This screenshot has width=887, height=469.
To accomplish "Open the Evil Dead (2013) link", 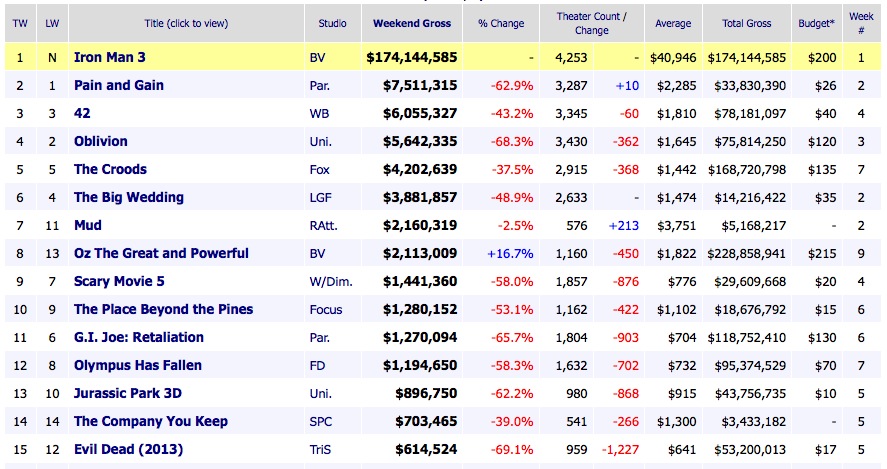I will (x=128, y=449).
